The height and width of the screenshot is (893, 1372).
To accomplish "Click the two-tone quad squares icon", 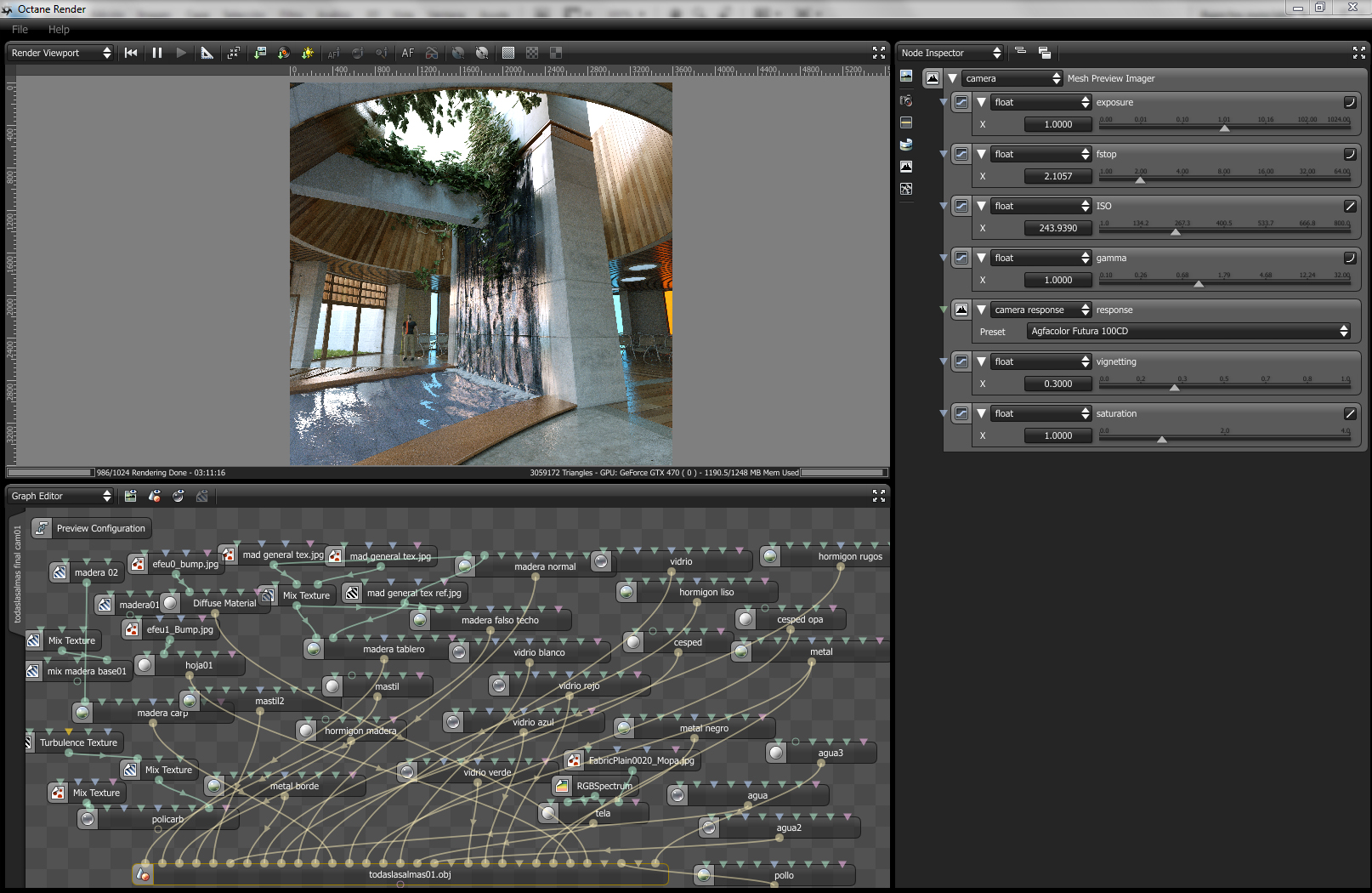I will 556,53.
